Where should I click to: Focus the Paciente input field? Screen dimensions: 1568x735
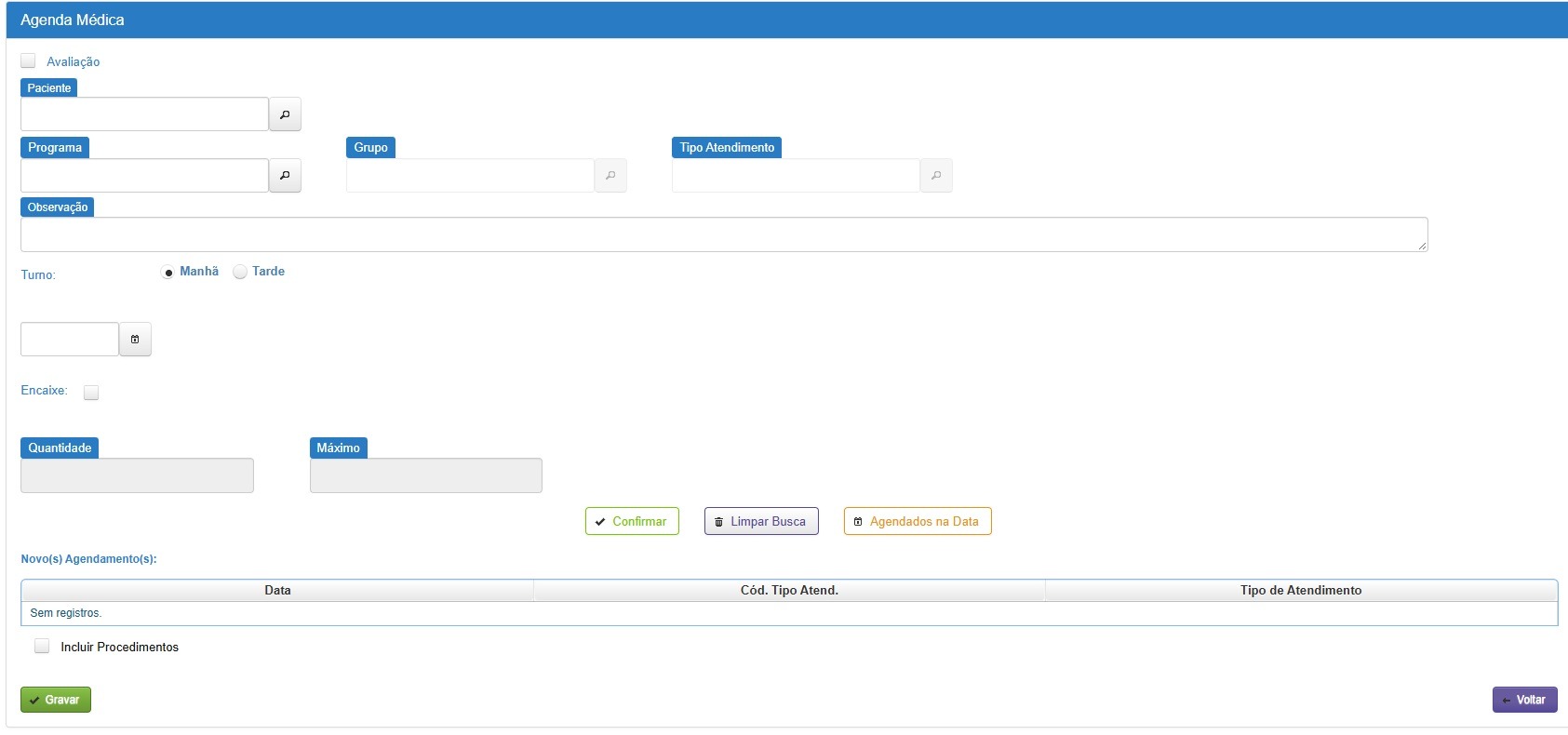pyautogui.click(x=144, y=114)
